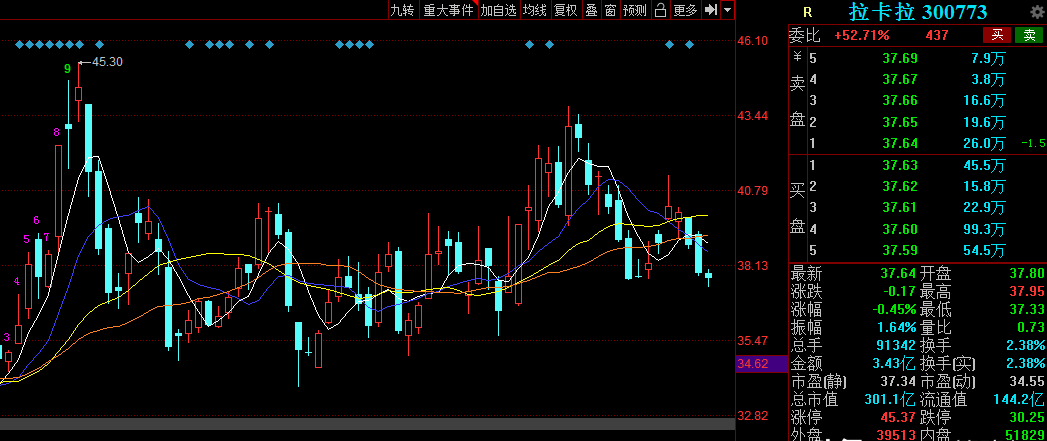Toggle 复权 price adjustment
Viewport: 1047px width, 441px height.
point(565,10)
